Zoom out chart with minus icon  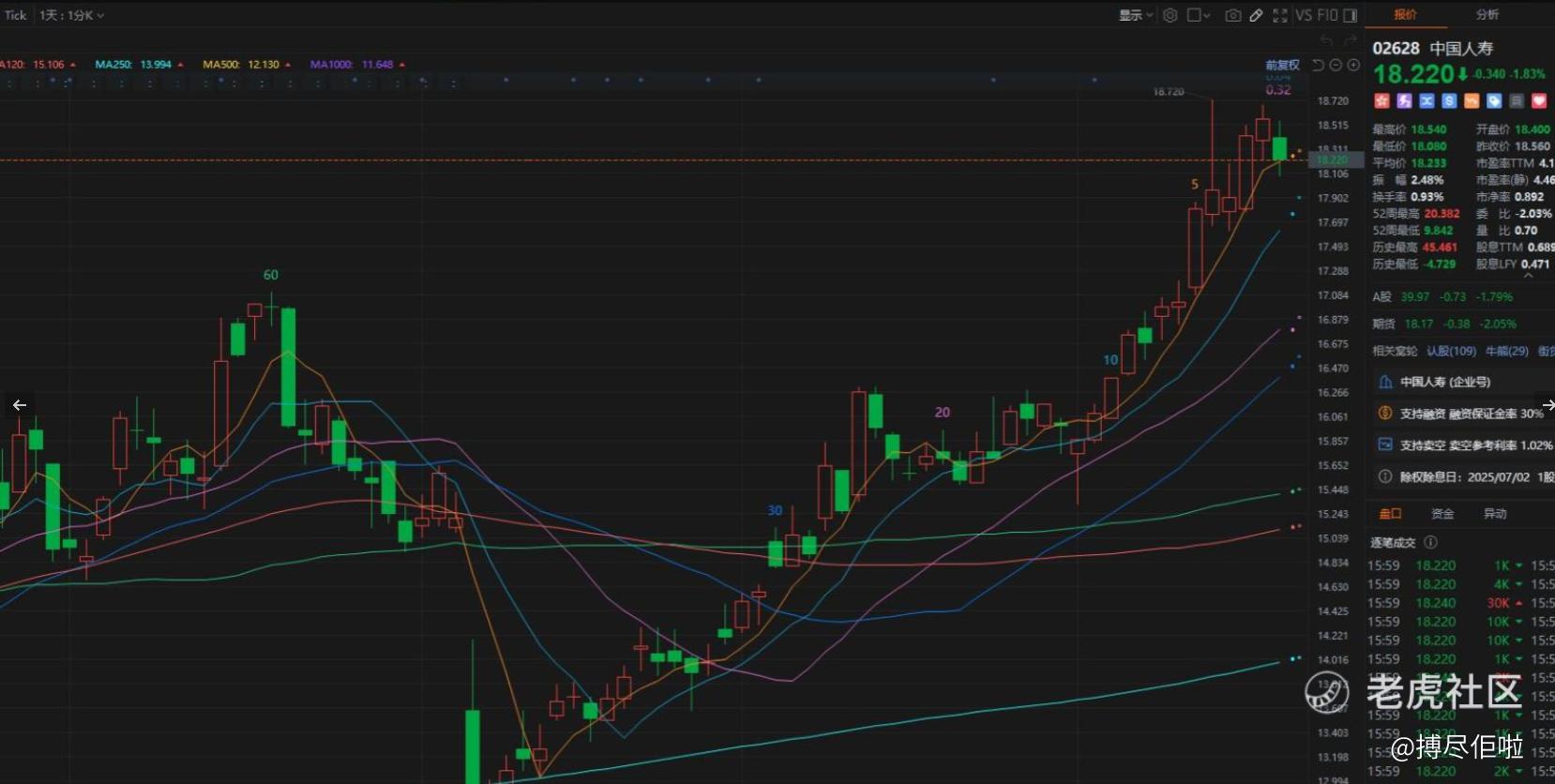(x=1336, y=65)
